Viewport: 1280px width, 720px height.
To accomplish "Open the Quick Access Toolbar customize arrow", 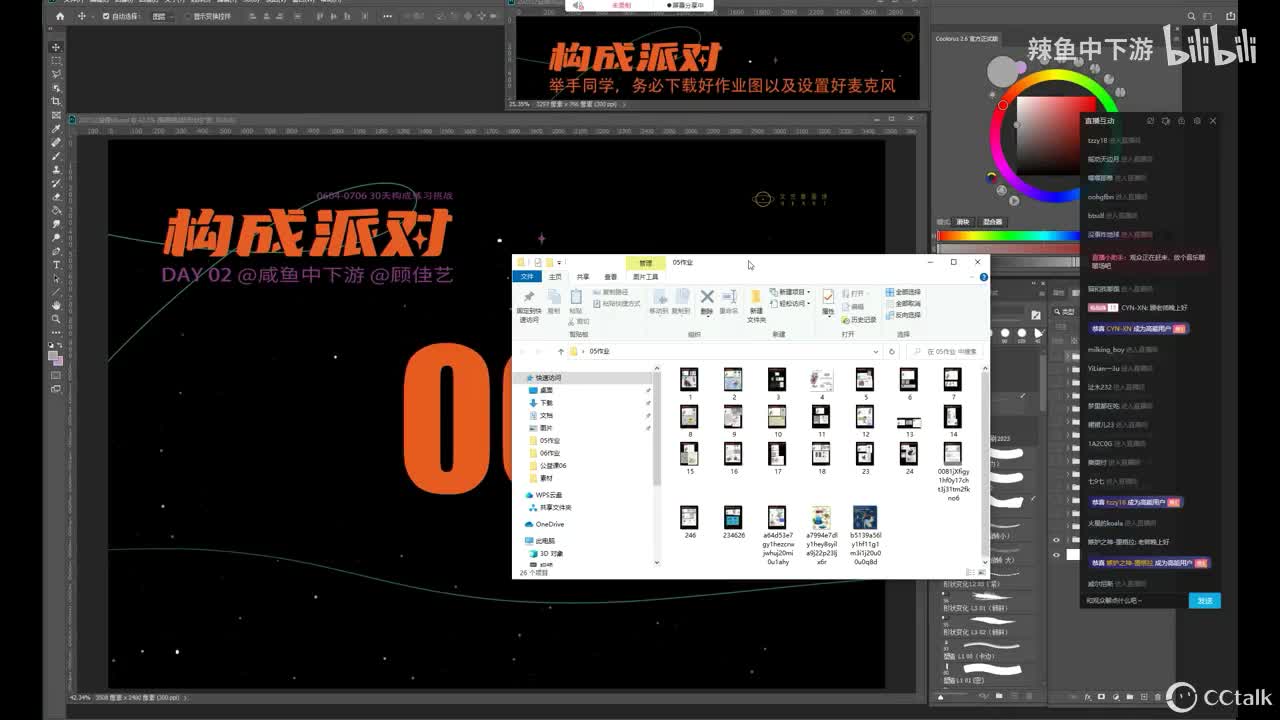I will [560, 263].
